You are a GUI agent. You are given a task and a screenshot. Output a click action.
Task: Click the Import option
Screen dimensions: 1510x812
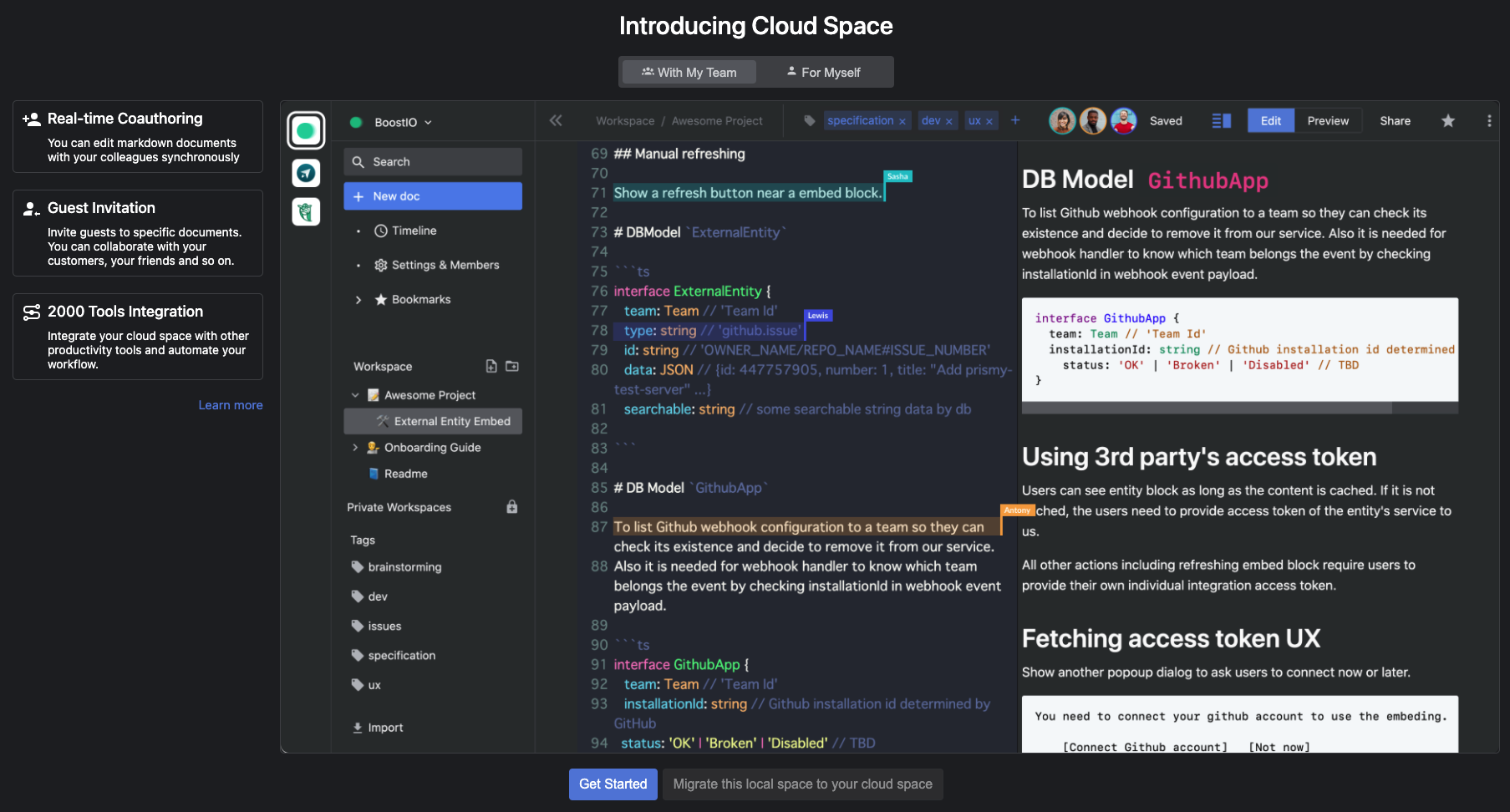378,728
